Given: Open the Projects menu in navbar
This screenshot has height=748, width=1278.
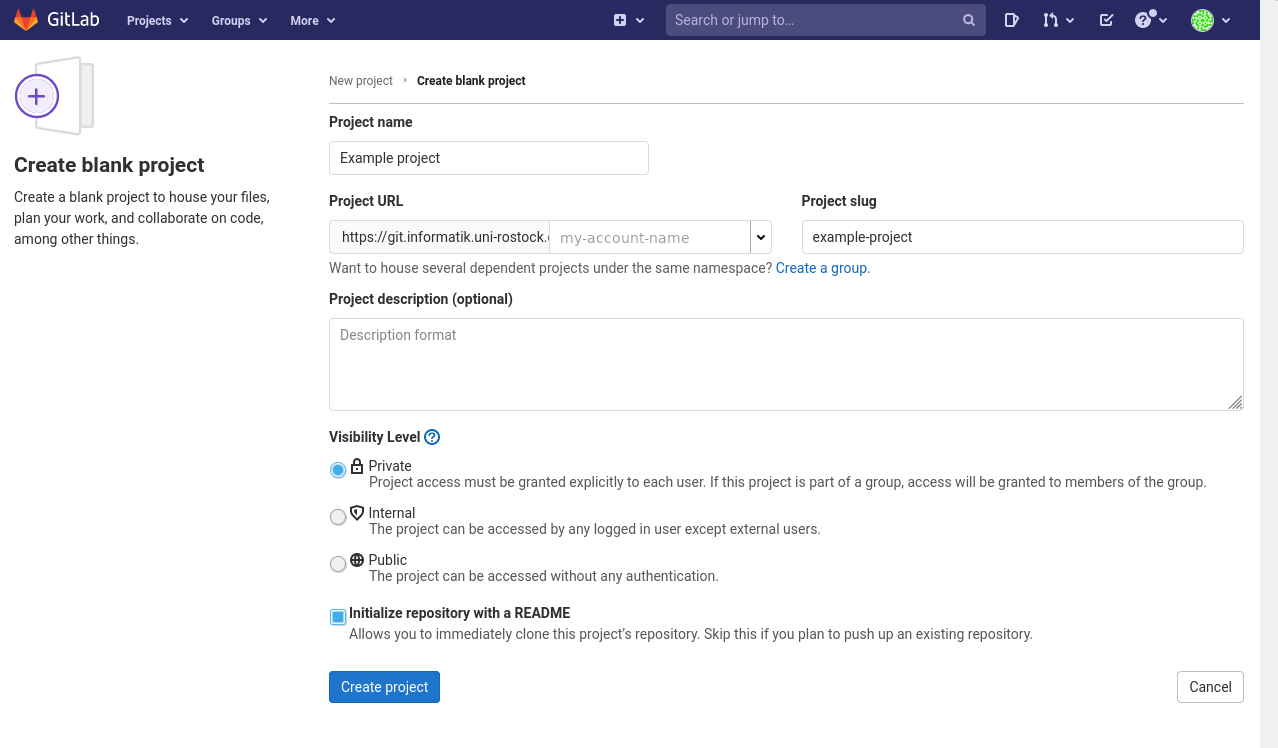Looking at the screenshot, I should coord(157,20).
